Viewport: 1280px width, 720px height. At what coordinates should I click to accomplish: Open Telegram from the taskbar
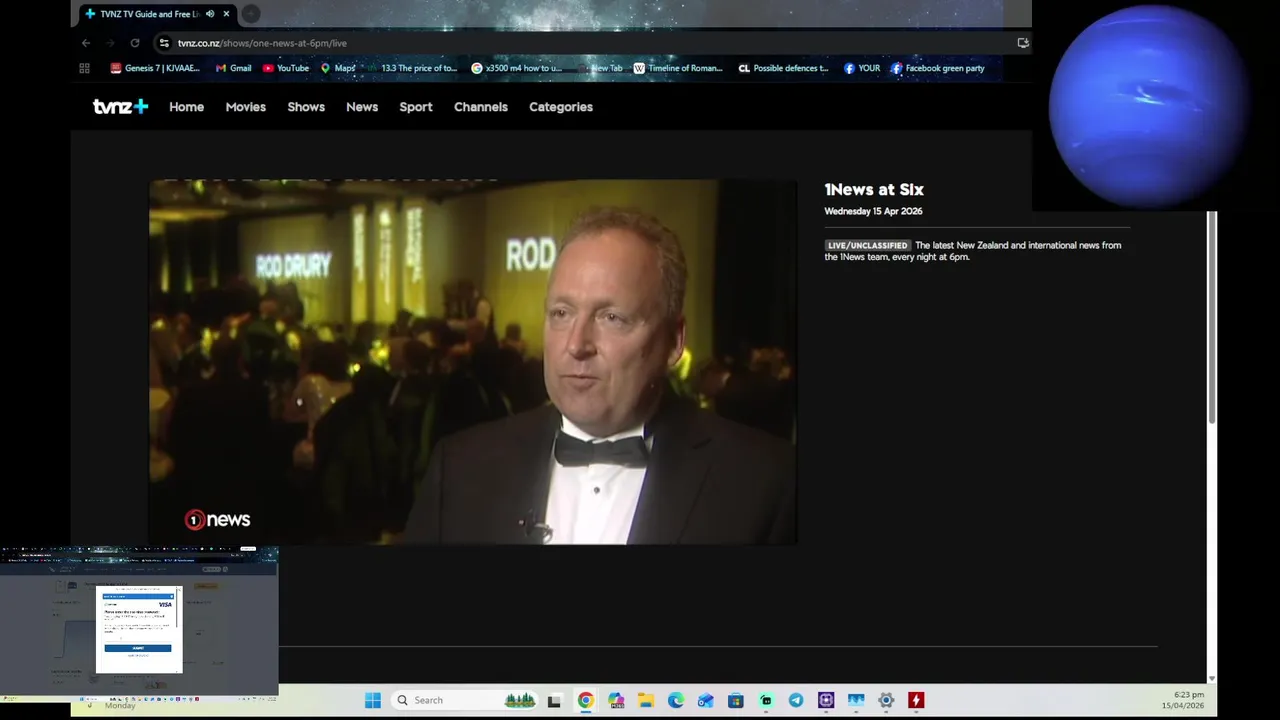[x=796, y=700]
